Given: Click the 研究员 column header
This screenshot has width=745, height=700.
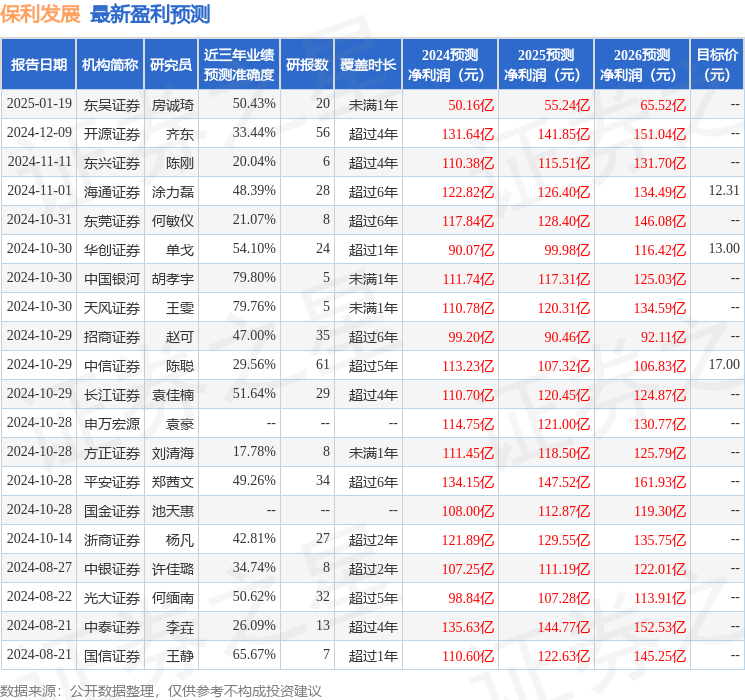Looking at the screenshot, I should point(171,64).
